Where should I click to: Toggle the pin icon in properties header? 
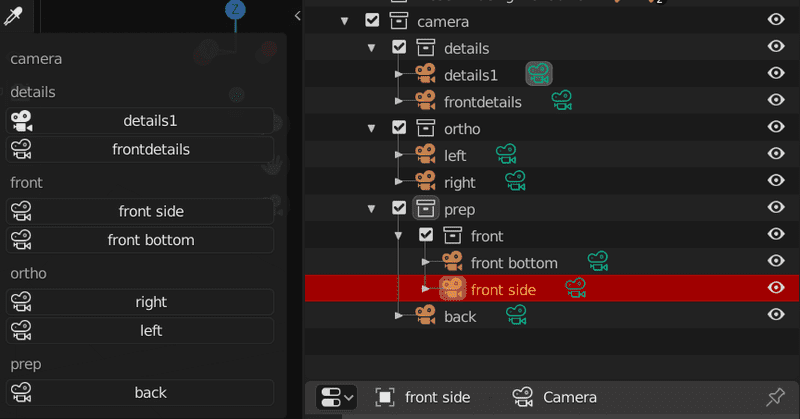pyautogui.click(x=776, y=397)
